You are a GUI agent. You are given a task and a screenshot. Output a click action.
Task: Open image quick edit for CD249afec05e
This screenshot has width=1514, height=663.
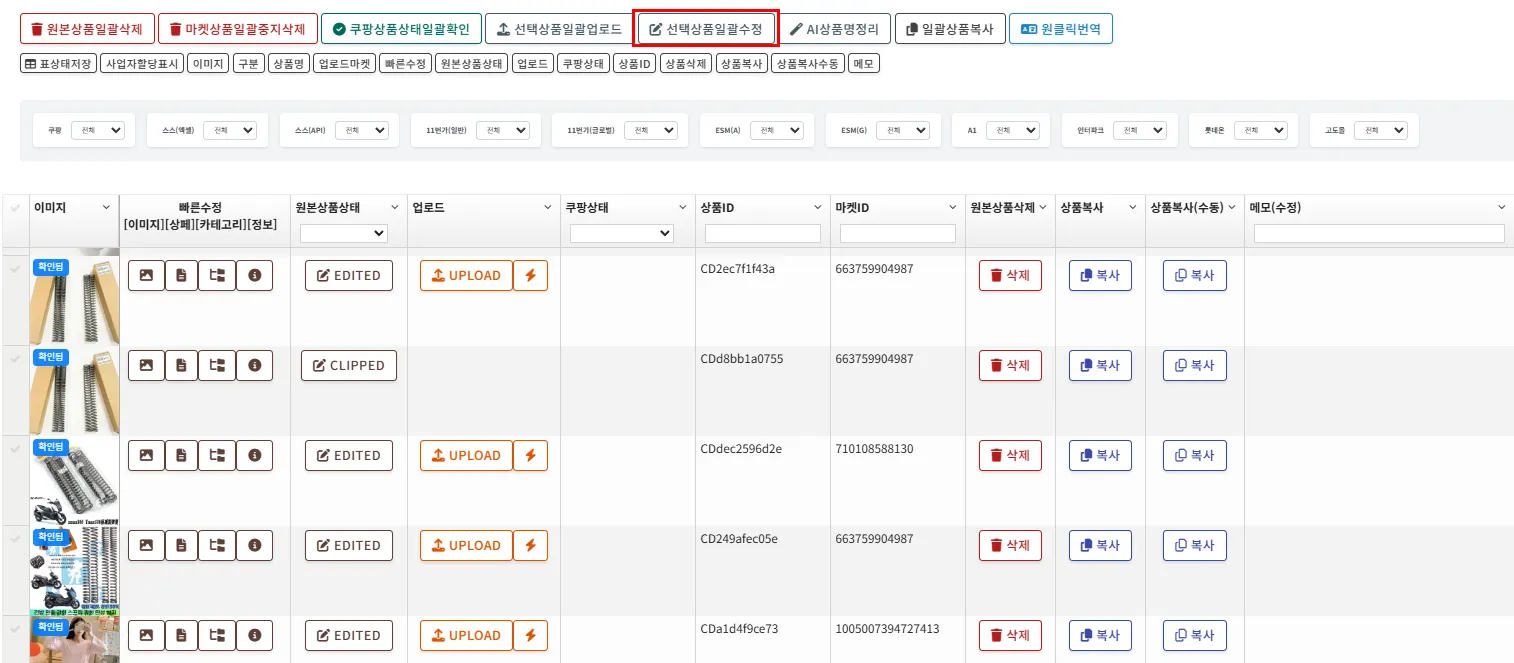coord(146,545)
